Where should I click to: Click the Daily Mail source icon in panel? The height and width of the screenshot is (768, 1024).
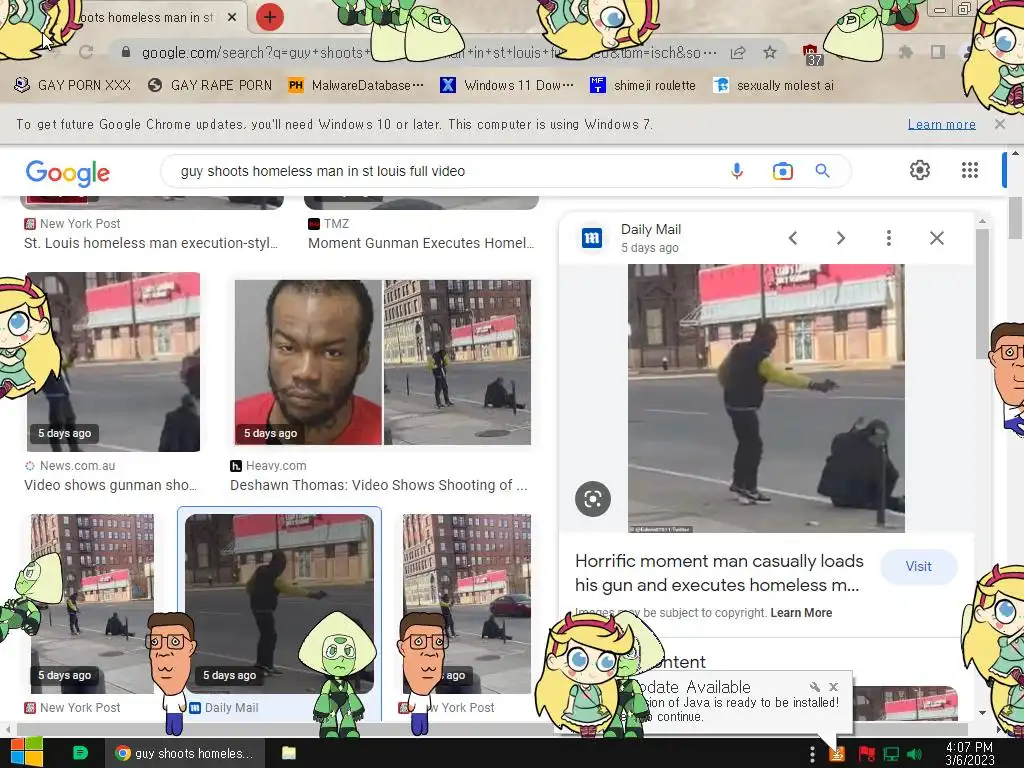click(x=592, y=238)
